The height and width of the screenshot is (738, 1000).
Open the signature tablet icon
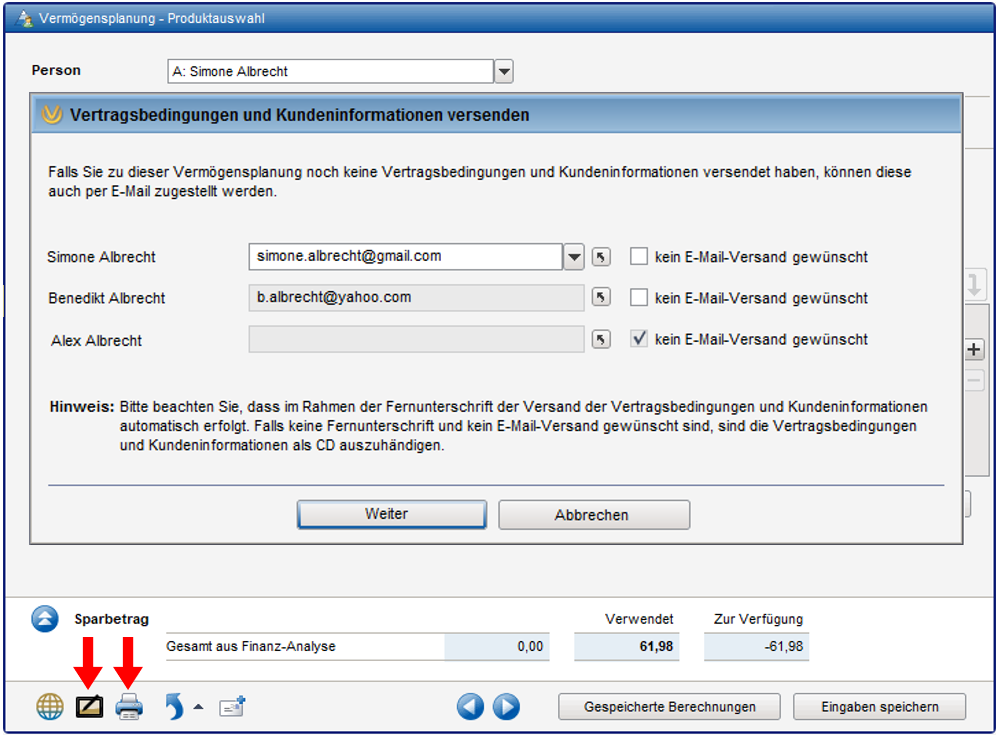pos(89,707)
